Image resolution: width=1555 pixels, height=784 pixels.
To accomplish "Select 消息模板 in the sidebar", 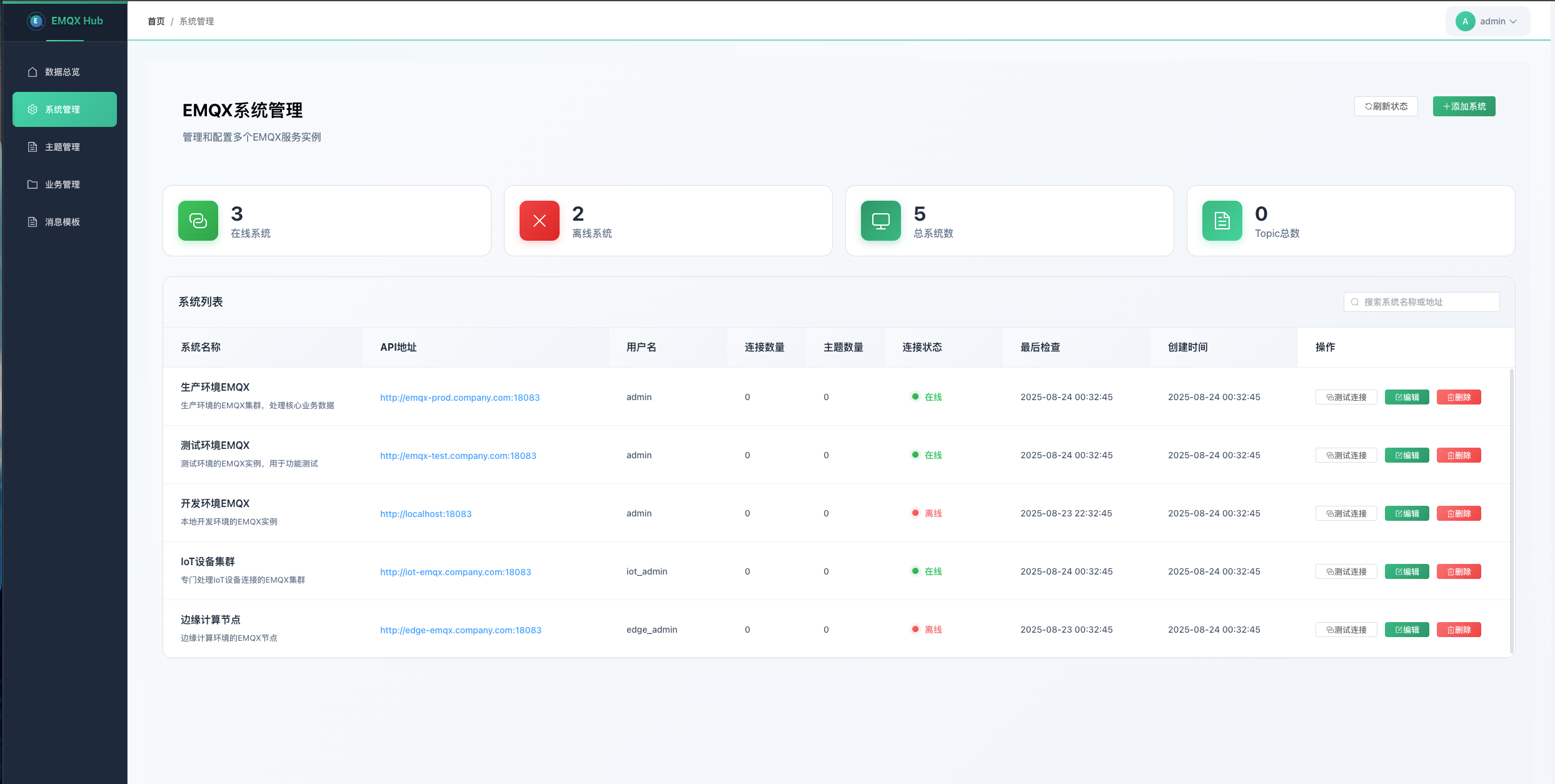I will point(63,222).
